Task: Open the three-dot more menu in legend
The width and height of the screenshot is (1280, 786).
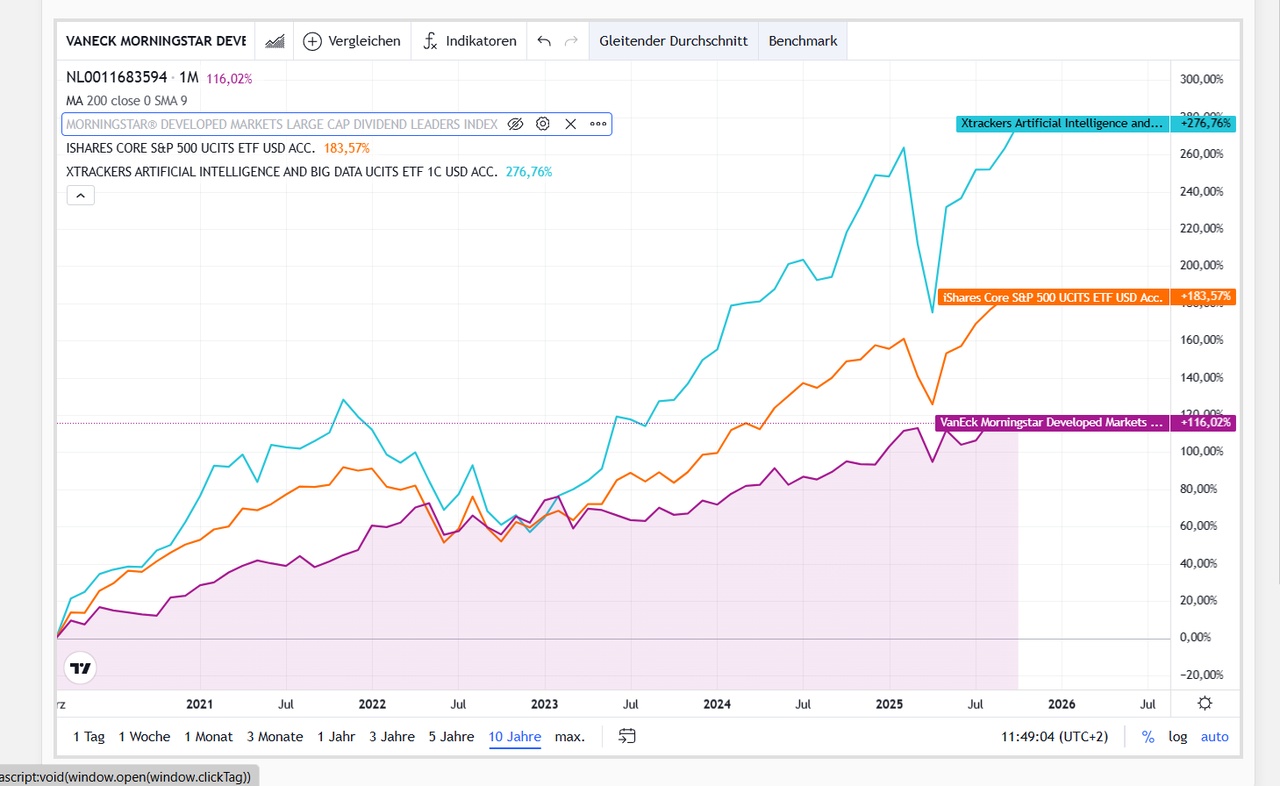Action: [x=598, y=124]
